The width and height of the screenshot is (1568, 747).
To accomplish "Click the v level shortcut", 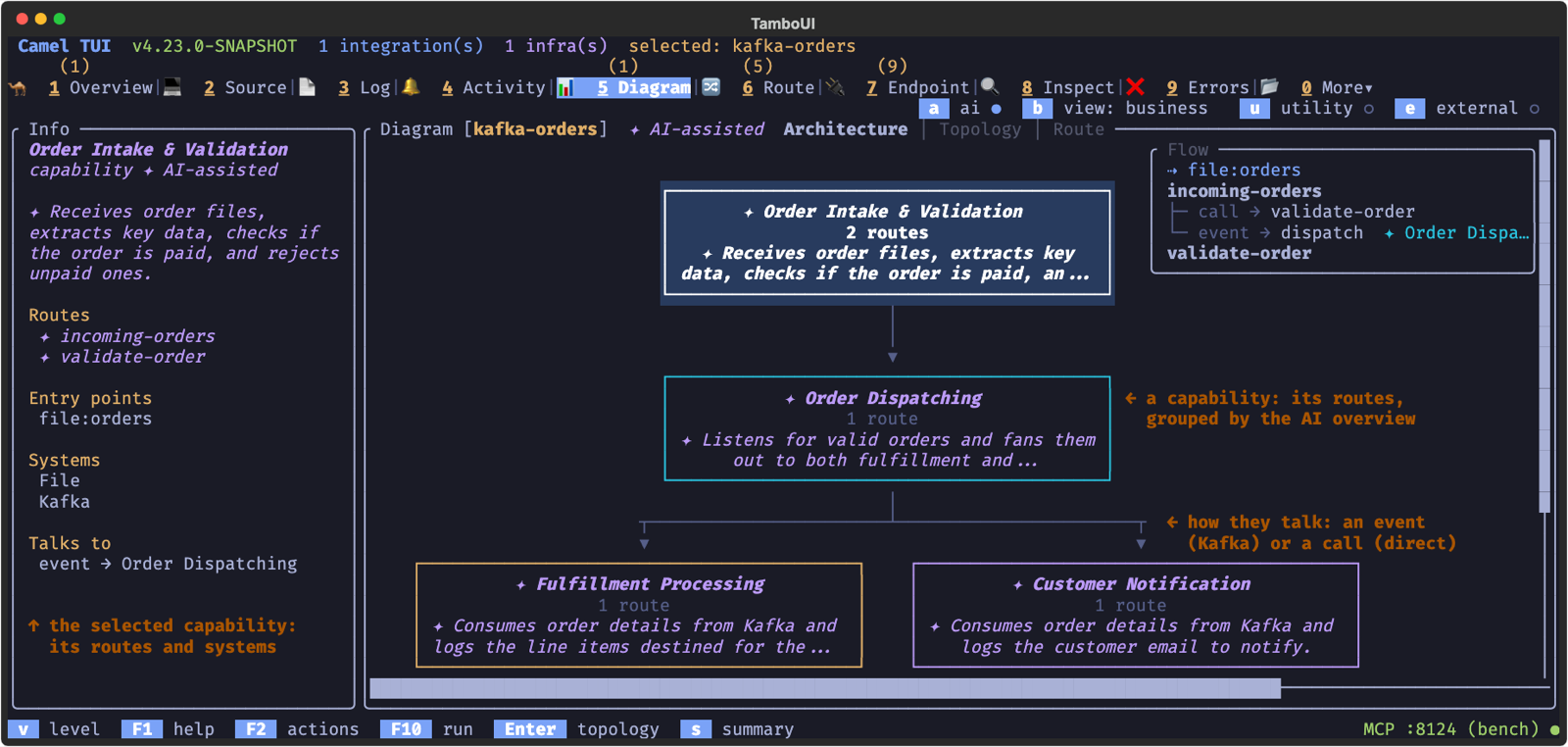I will point(54,729).
